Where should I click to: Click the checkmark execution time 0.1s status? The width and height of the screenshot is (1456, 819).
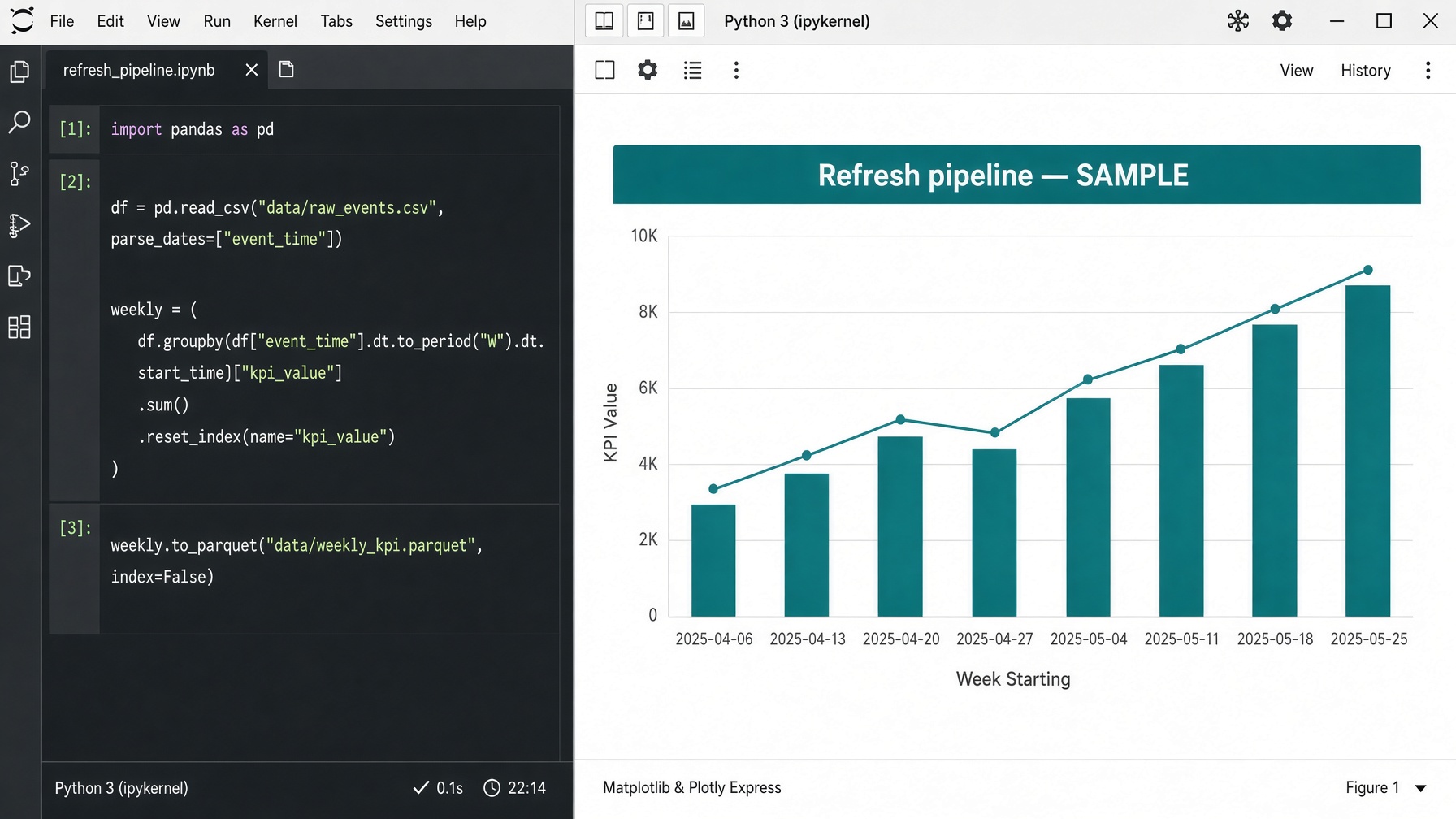(x=438, y=788)
